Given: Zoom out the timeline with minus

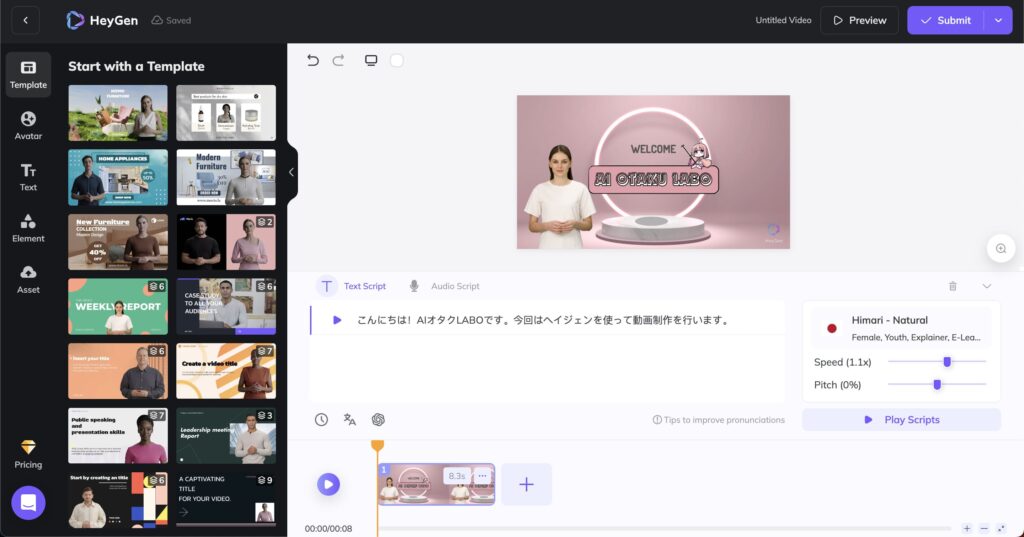Looking at the screenshot, I should [984, 528].
